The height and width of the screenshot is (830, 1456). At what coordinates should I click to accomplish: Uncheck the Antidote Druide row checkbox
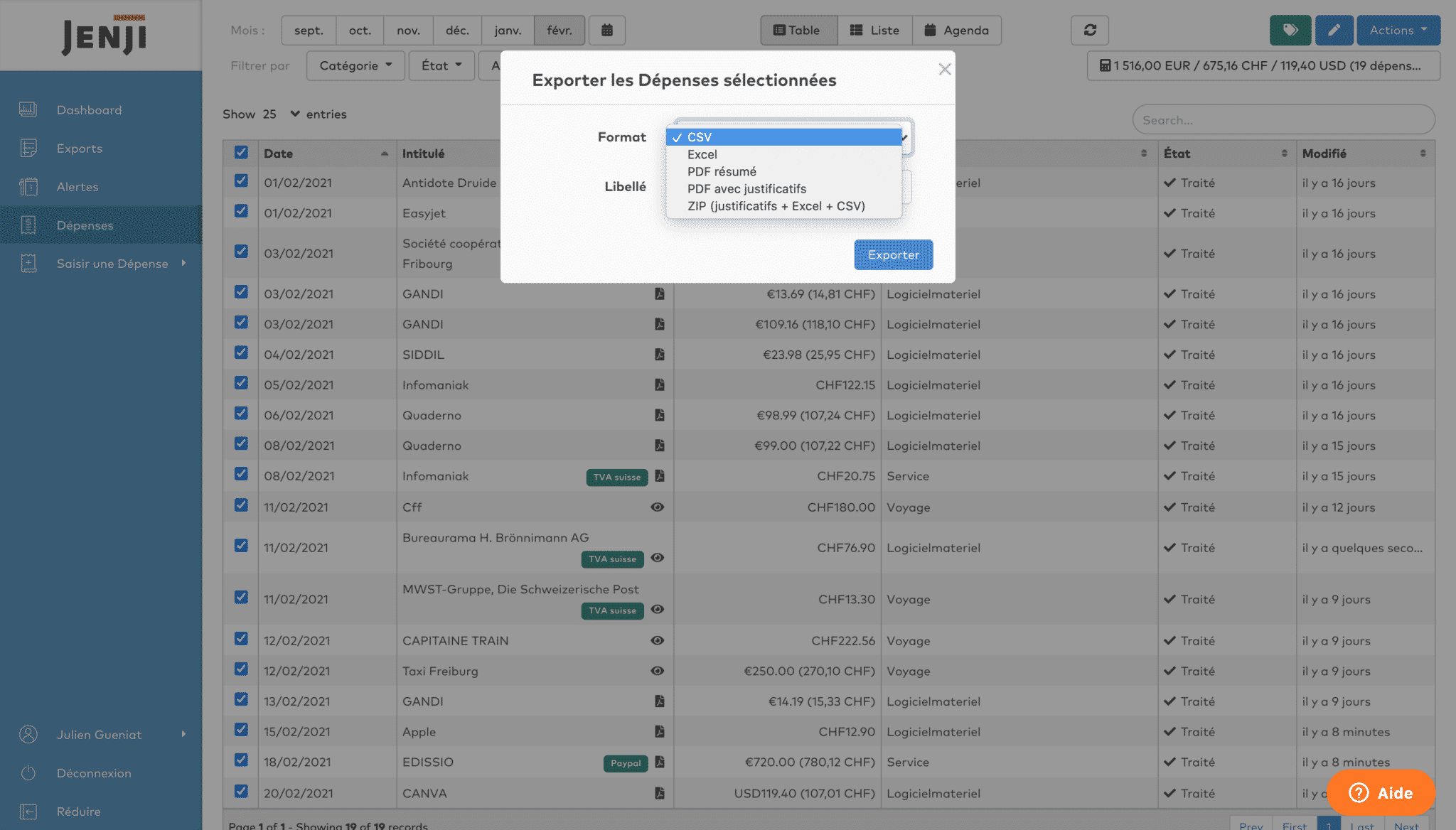[x=241, y=180]
